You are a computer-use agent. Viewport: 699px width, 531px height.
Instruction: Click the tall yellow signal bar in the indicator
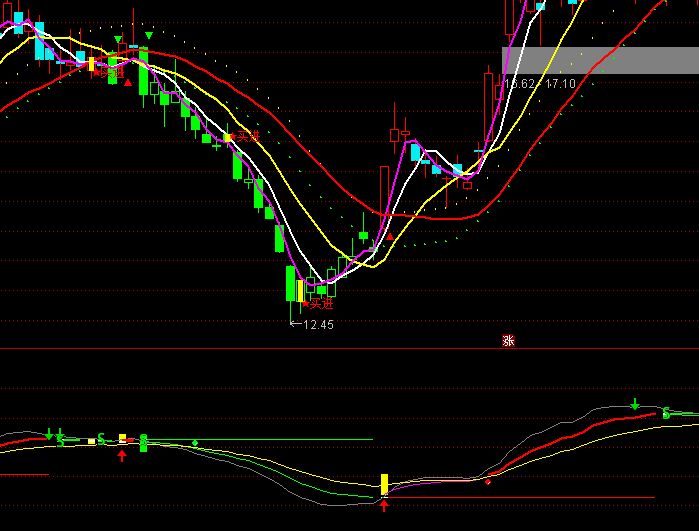383,485
